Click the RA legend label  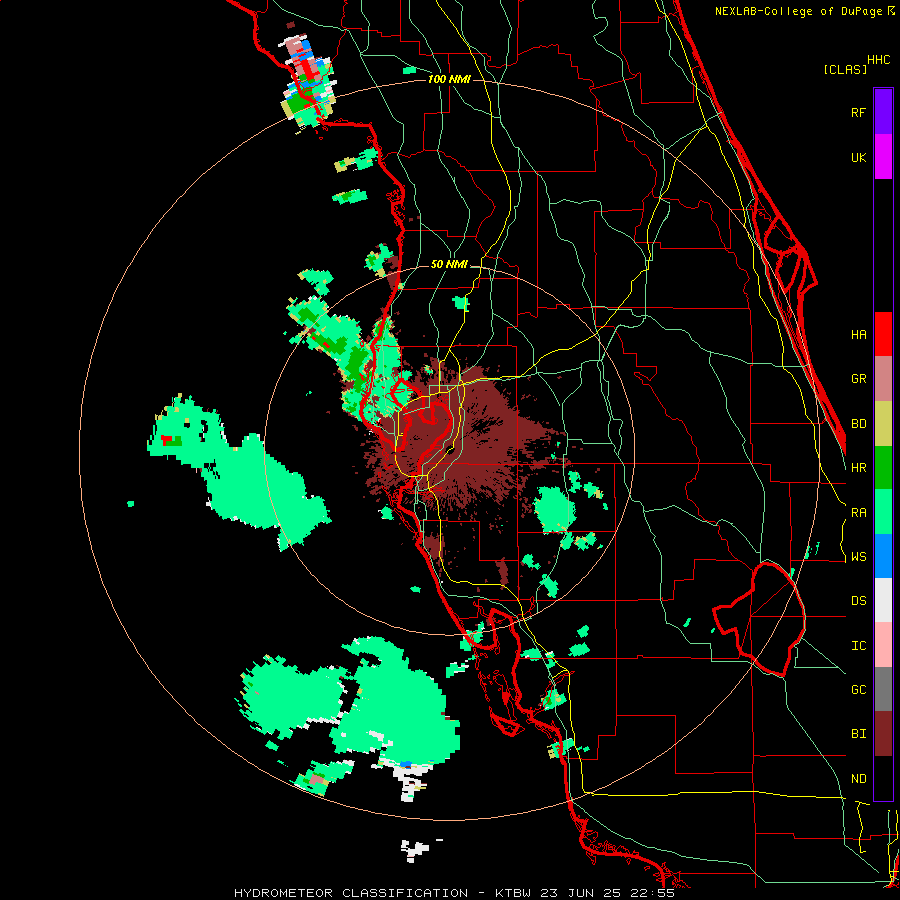tap(858, 513)
